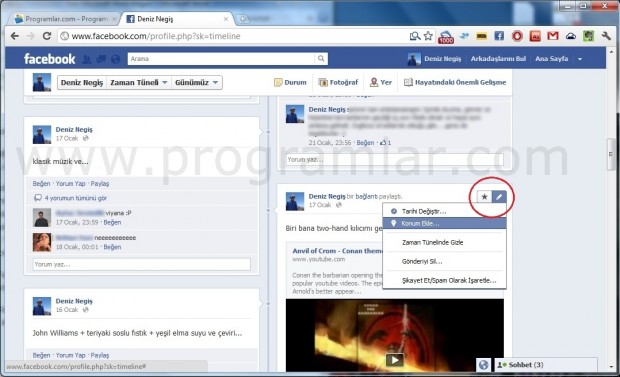Image resolution: width=620 pixels, height=377 pixels.
Task: Open the Gmail extension icon
Action: 553,36
